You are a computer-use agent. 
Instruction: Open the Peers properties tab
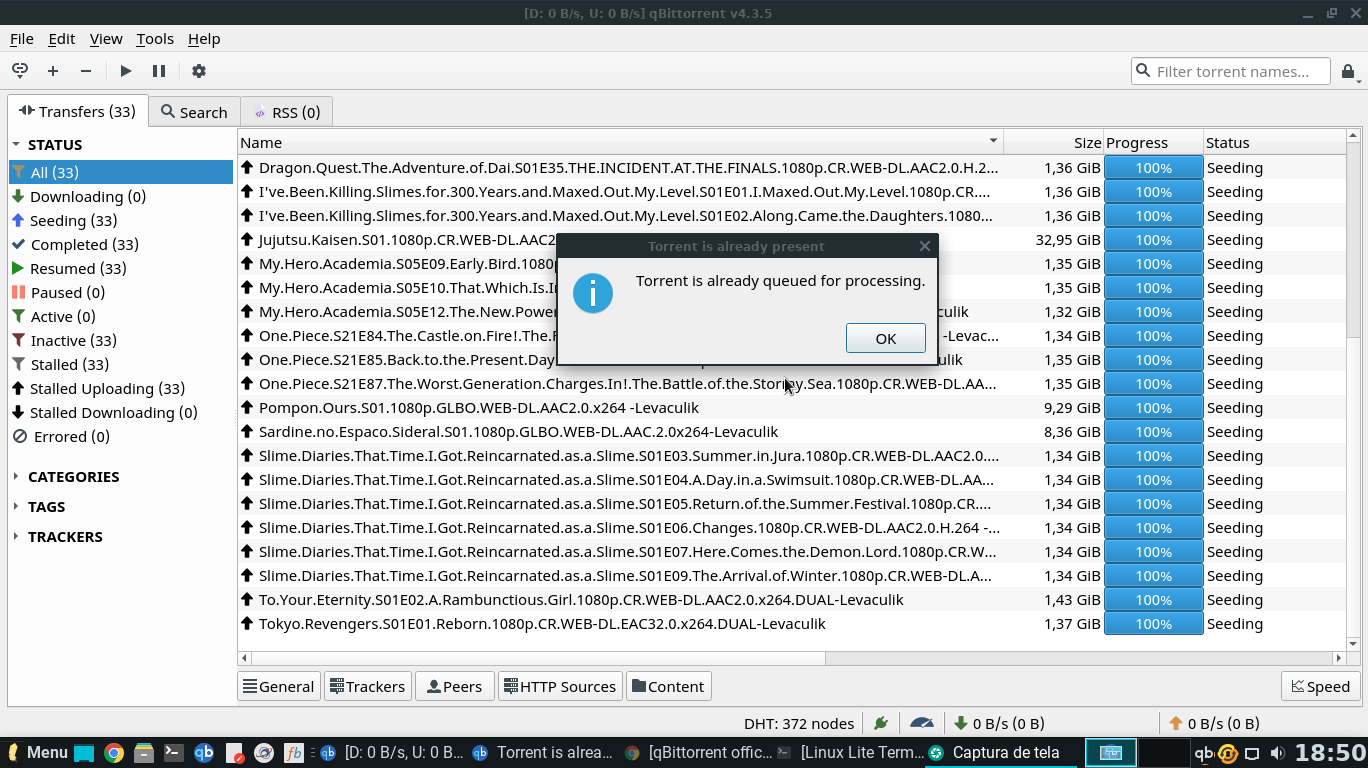click(x=455, y=686)
